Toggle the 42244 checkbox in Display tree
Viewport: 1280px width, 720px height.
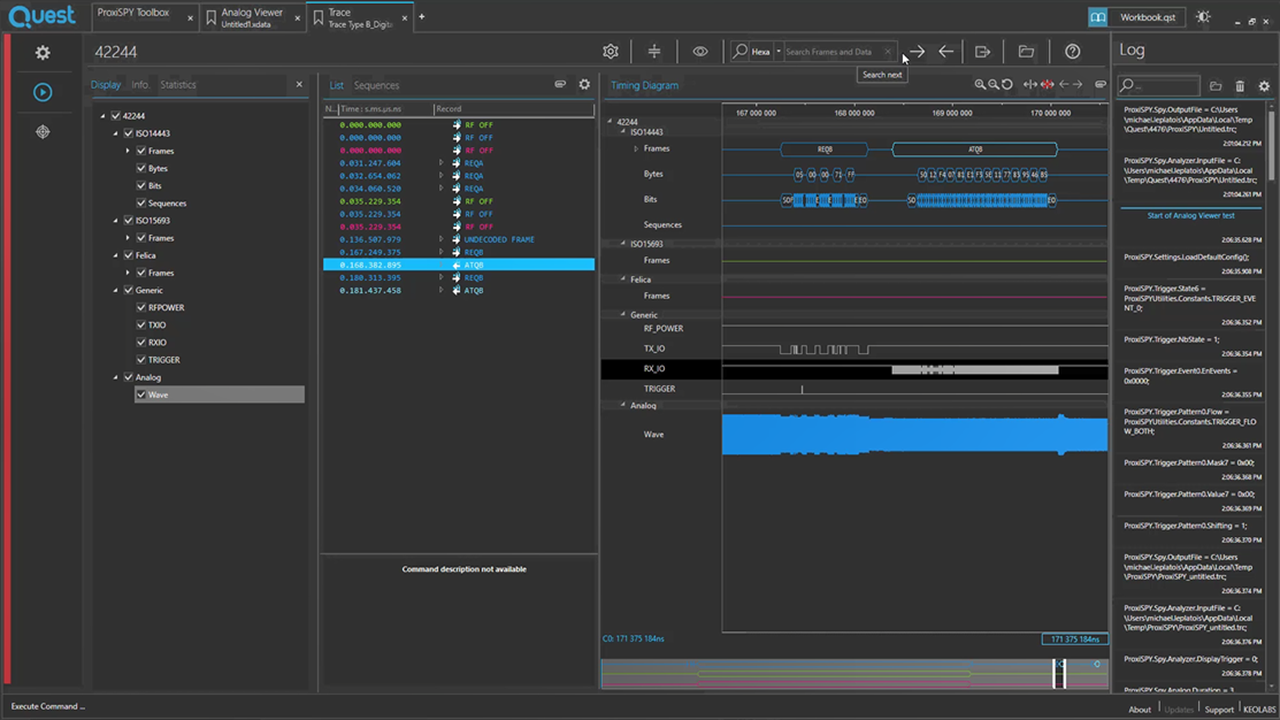point(116,116)
